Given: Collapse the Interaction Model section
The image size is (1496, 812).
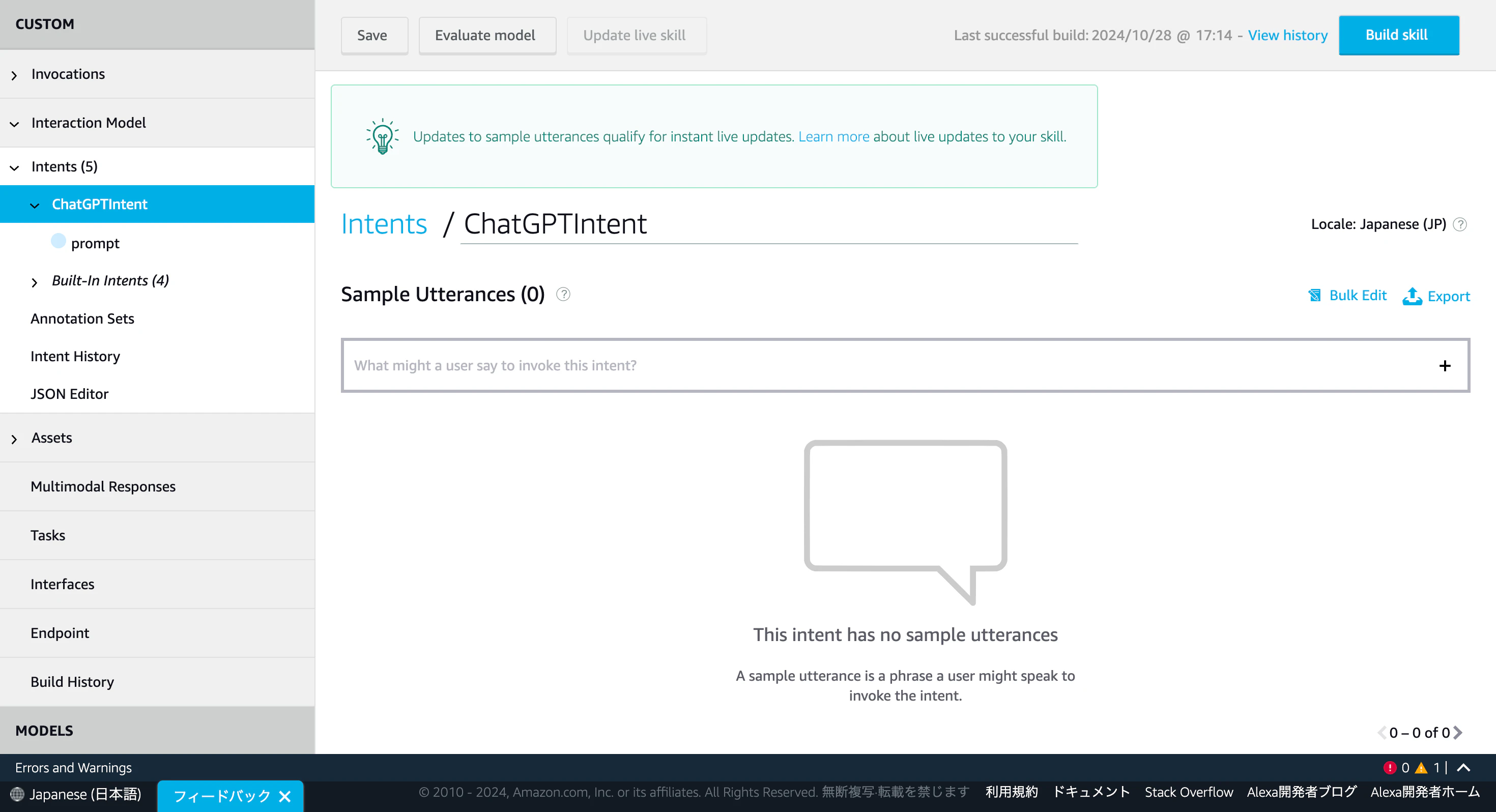Looking at the screenshot, I should [15, 124].
